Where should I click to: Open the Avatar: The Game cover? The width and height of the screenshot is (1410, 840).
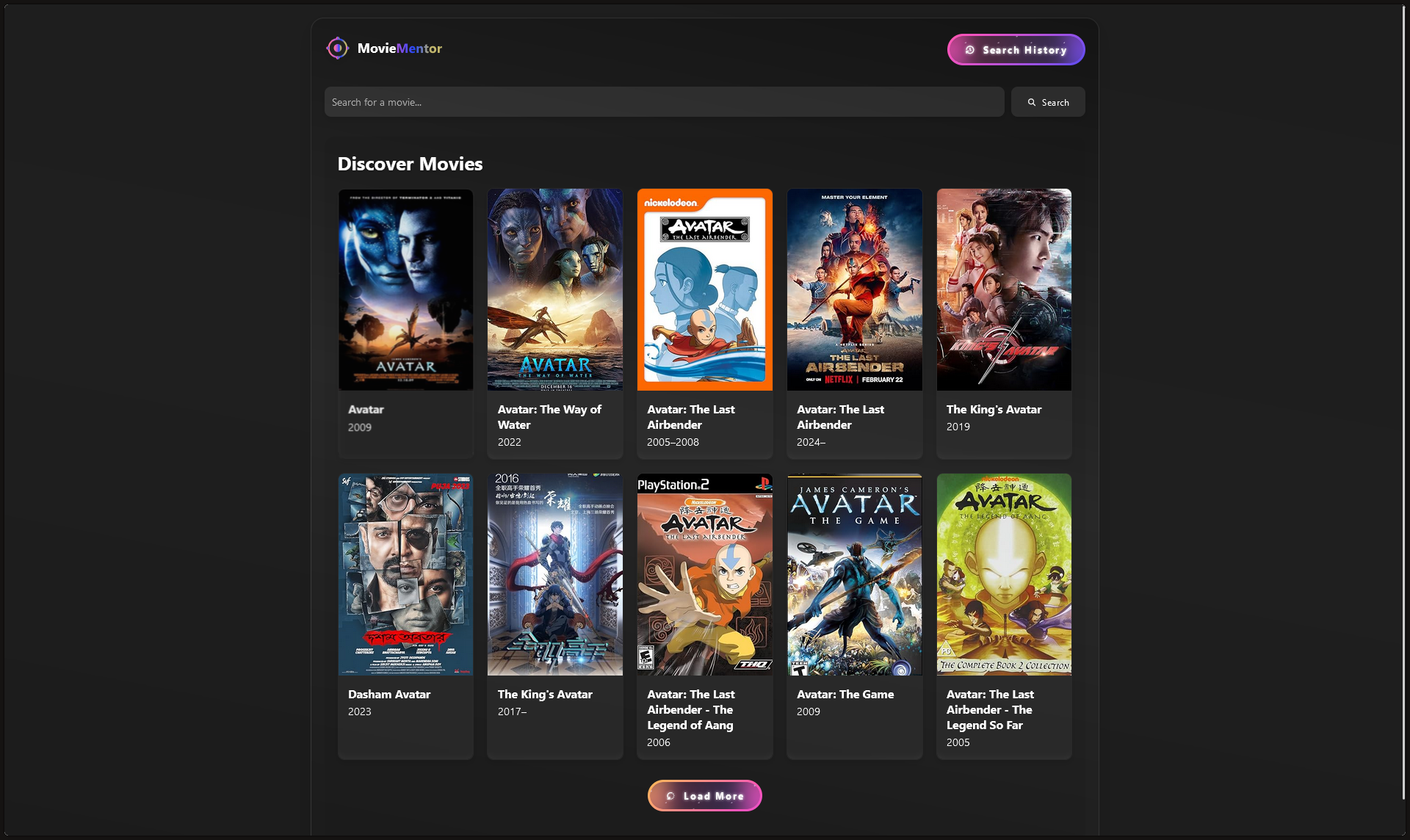point(855,574)
